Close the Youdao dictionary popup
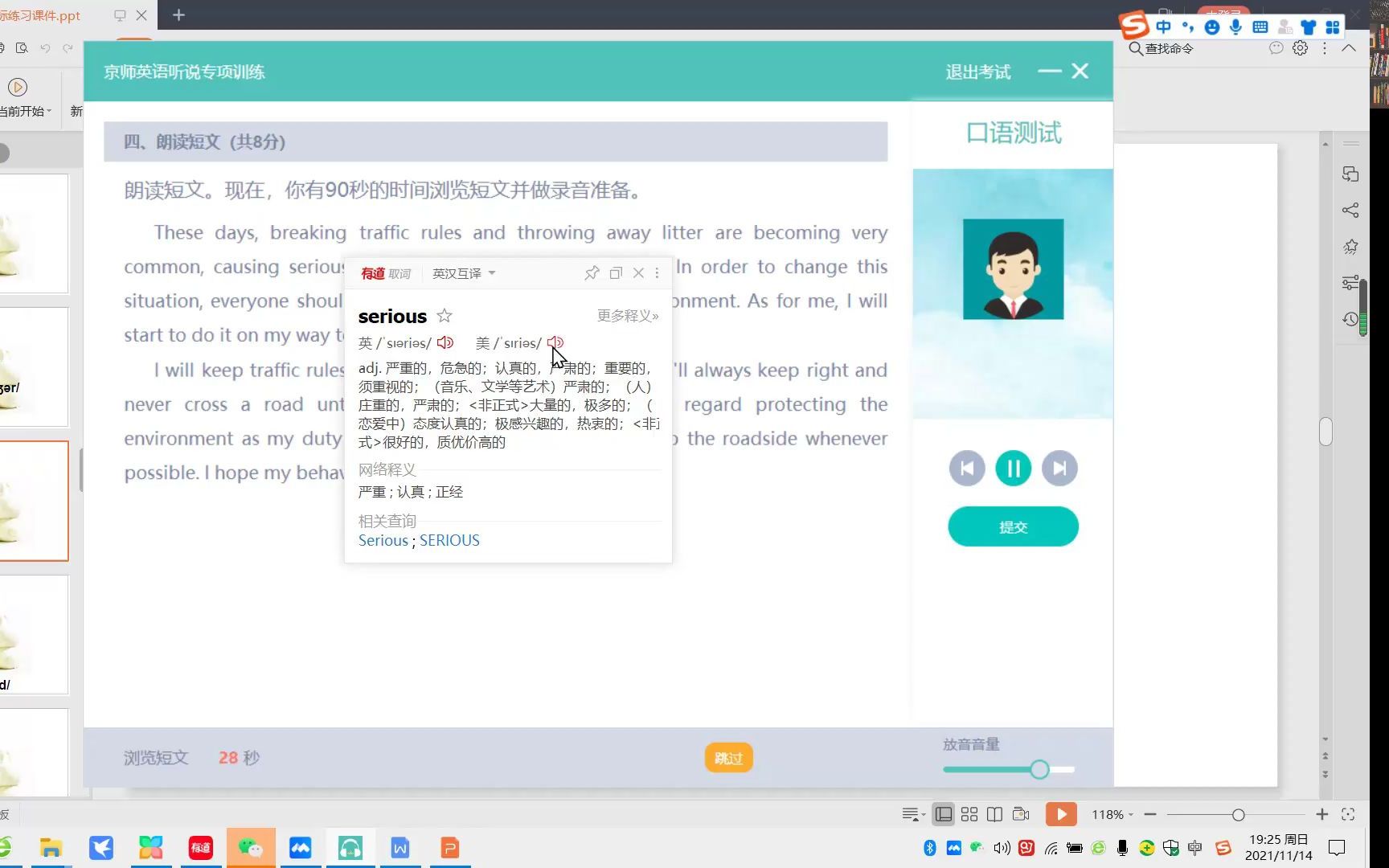Image resolution: width=1389 pixels, height=868 pixels. tap(638, 273)
